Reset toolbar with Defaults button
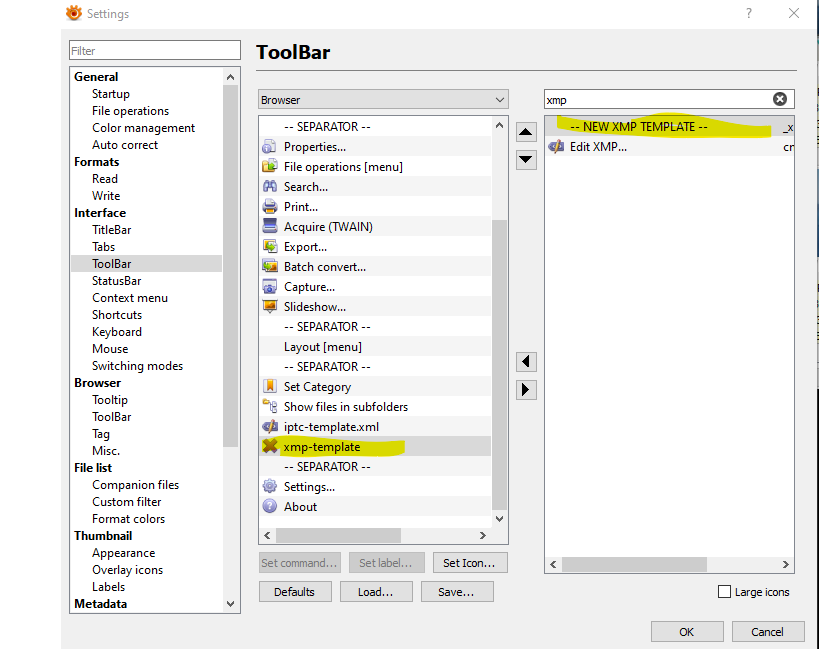Viewport: 819px width, 649px height. tap(295, 592)
